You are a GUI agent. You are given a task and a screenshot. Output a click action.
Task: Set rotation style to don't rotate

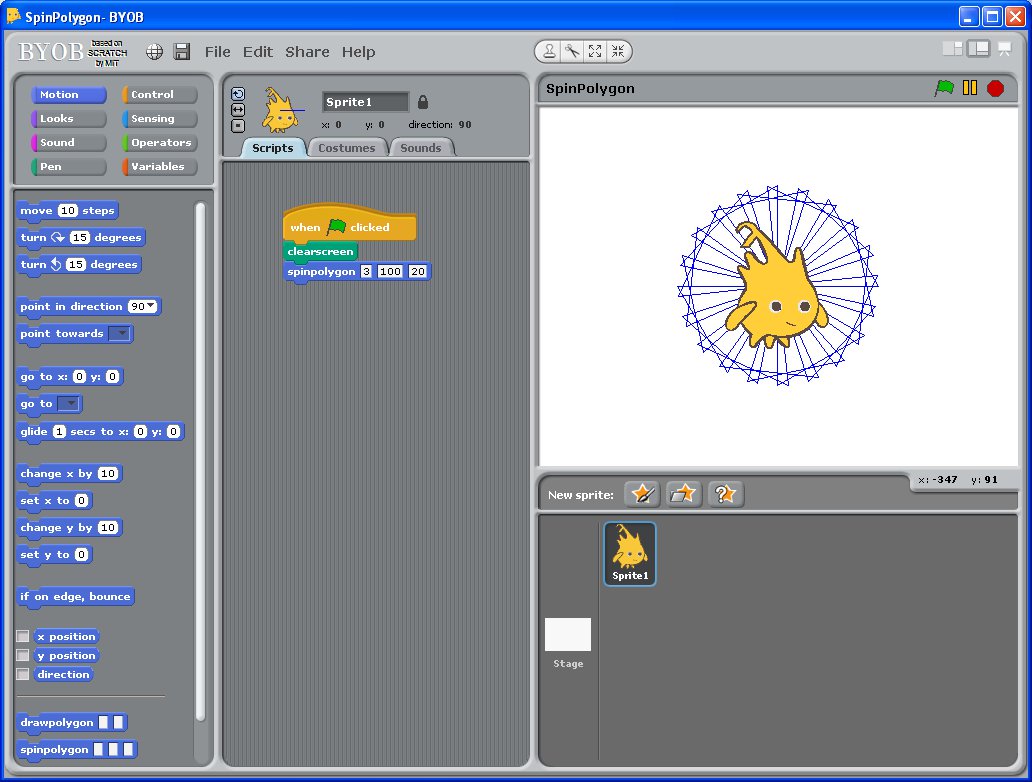tap(238, 126)
